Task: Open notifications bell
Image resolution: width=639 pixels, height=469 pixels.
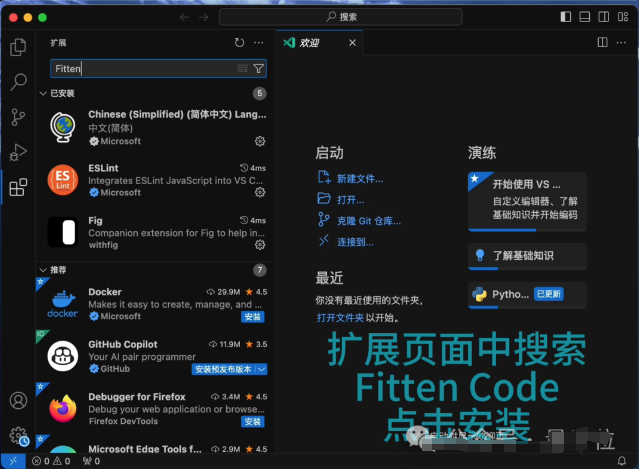Action: click(x=622, y=461)
